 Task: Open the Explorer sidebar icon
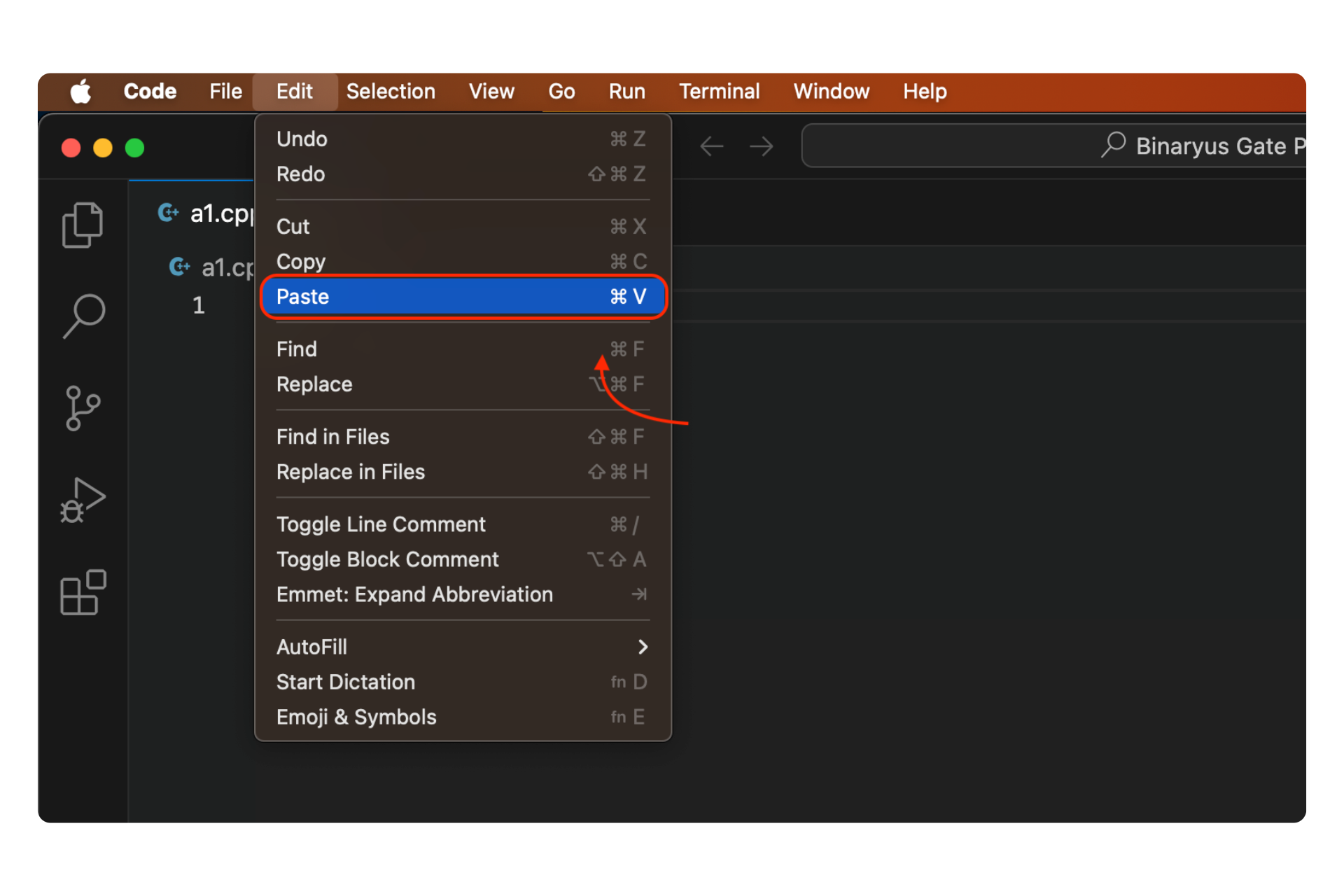[83, 225]
